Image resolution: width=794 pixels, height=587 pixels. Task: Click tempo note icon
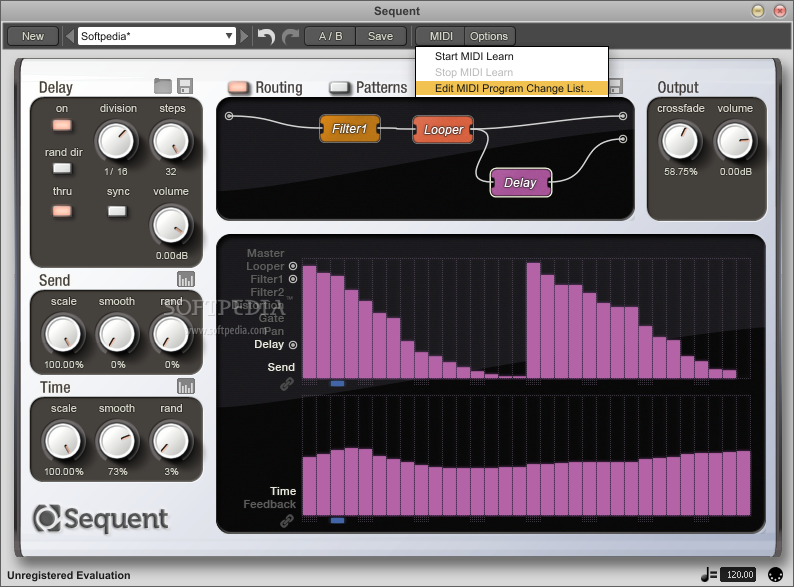coord(708,574)
